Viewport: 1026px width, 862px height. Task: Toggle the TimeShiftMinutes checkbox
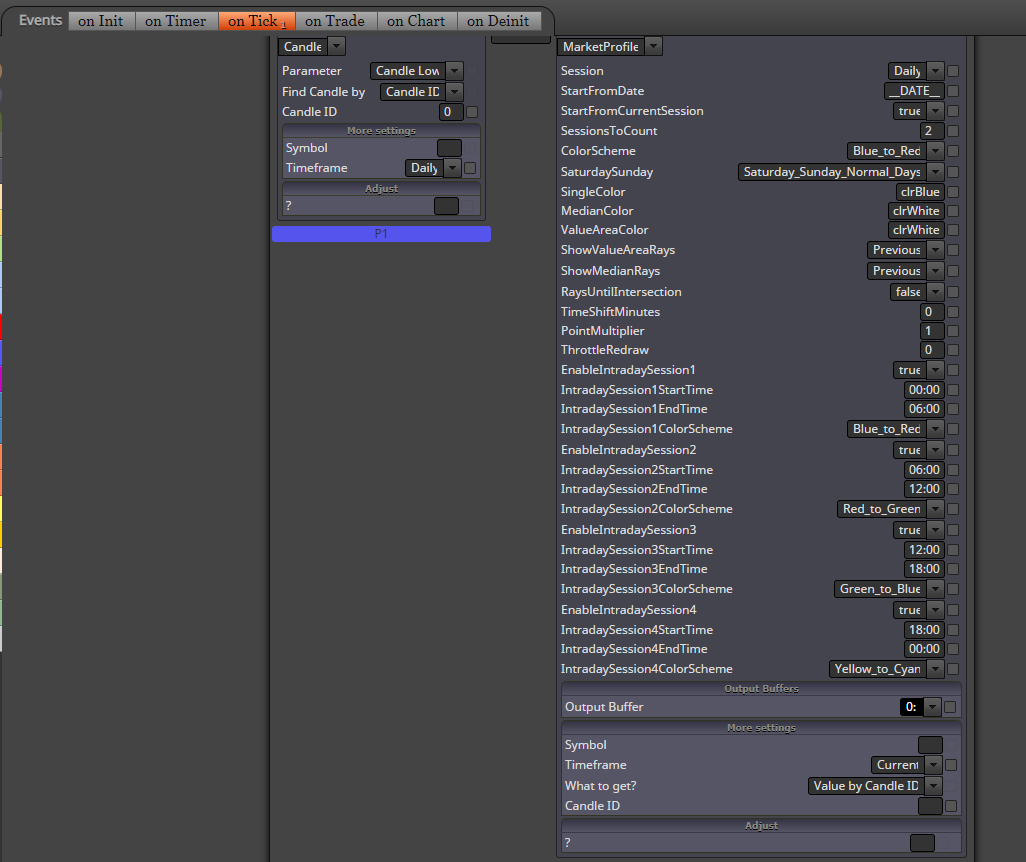coord(953,312)
